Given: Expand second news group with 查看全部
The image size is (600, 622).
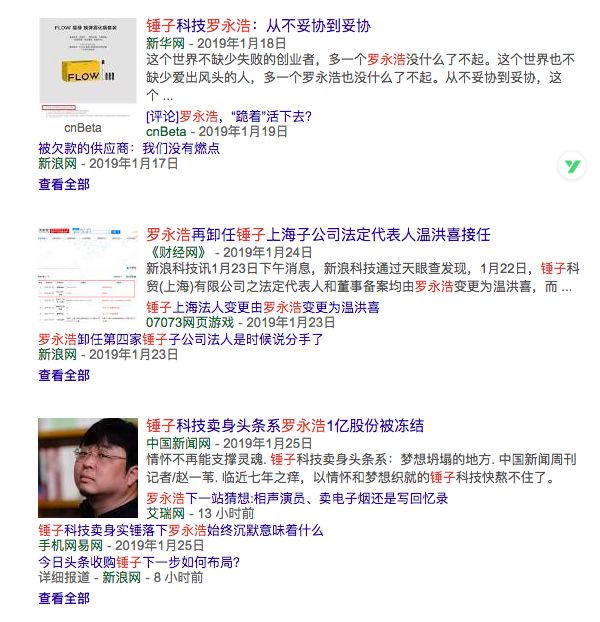Looking at the screenshot, I should tap(64, 375).
